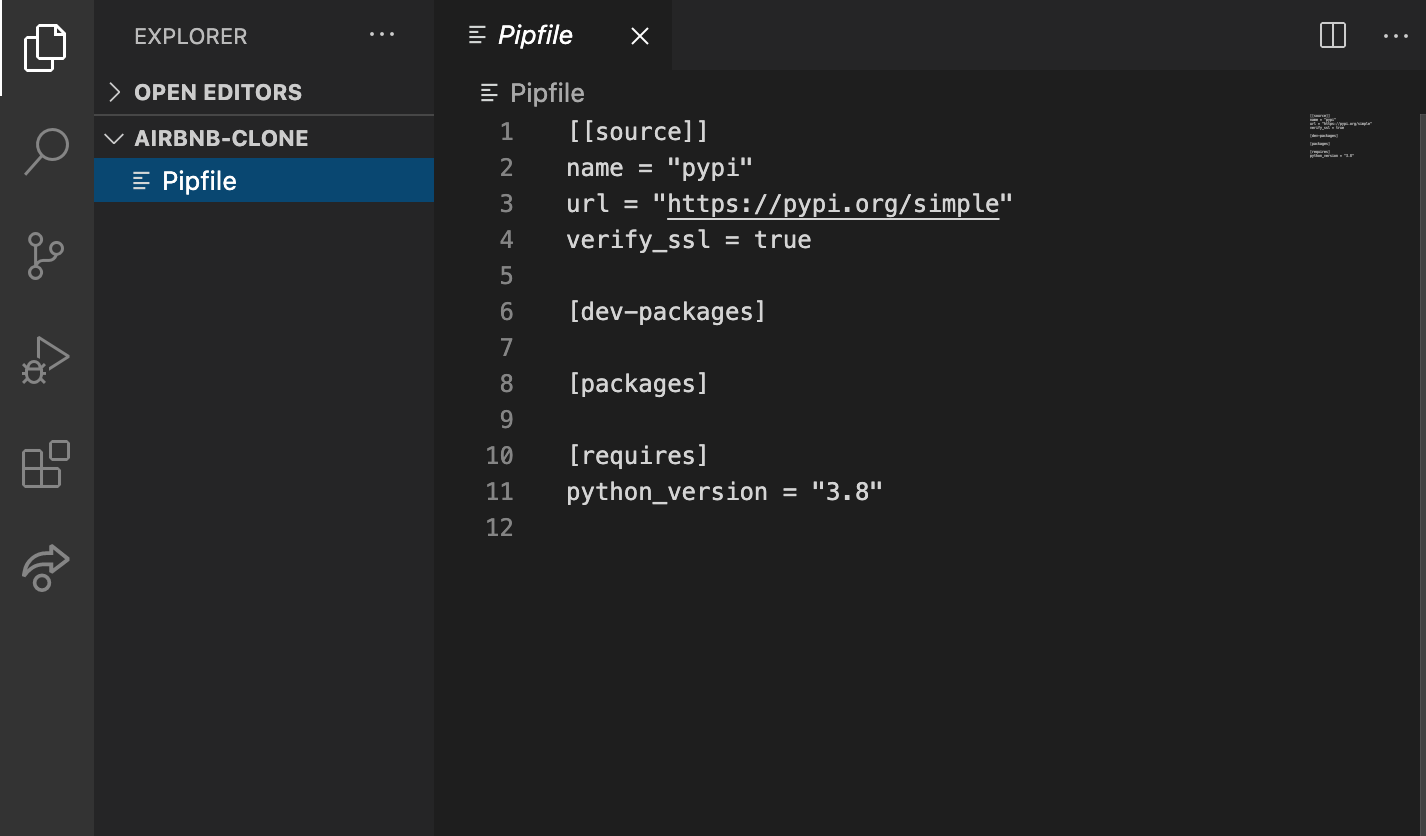Open the Extensions view icon
Screen dimensions: 1426x836
tap(46, 464)
